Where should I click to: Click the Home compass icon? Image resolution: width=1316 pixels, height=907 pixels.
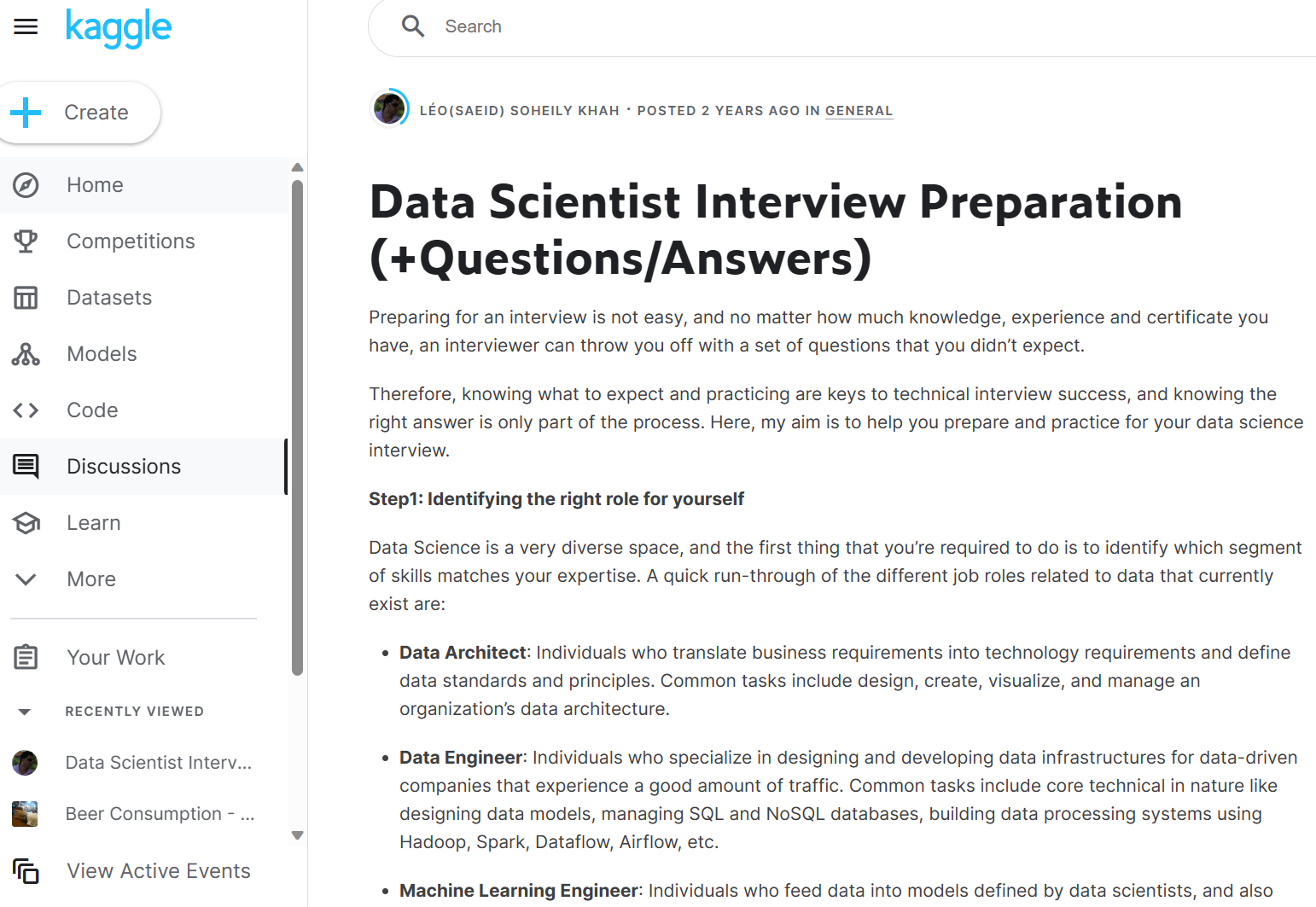click(x=26, y=185)
